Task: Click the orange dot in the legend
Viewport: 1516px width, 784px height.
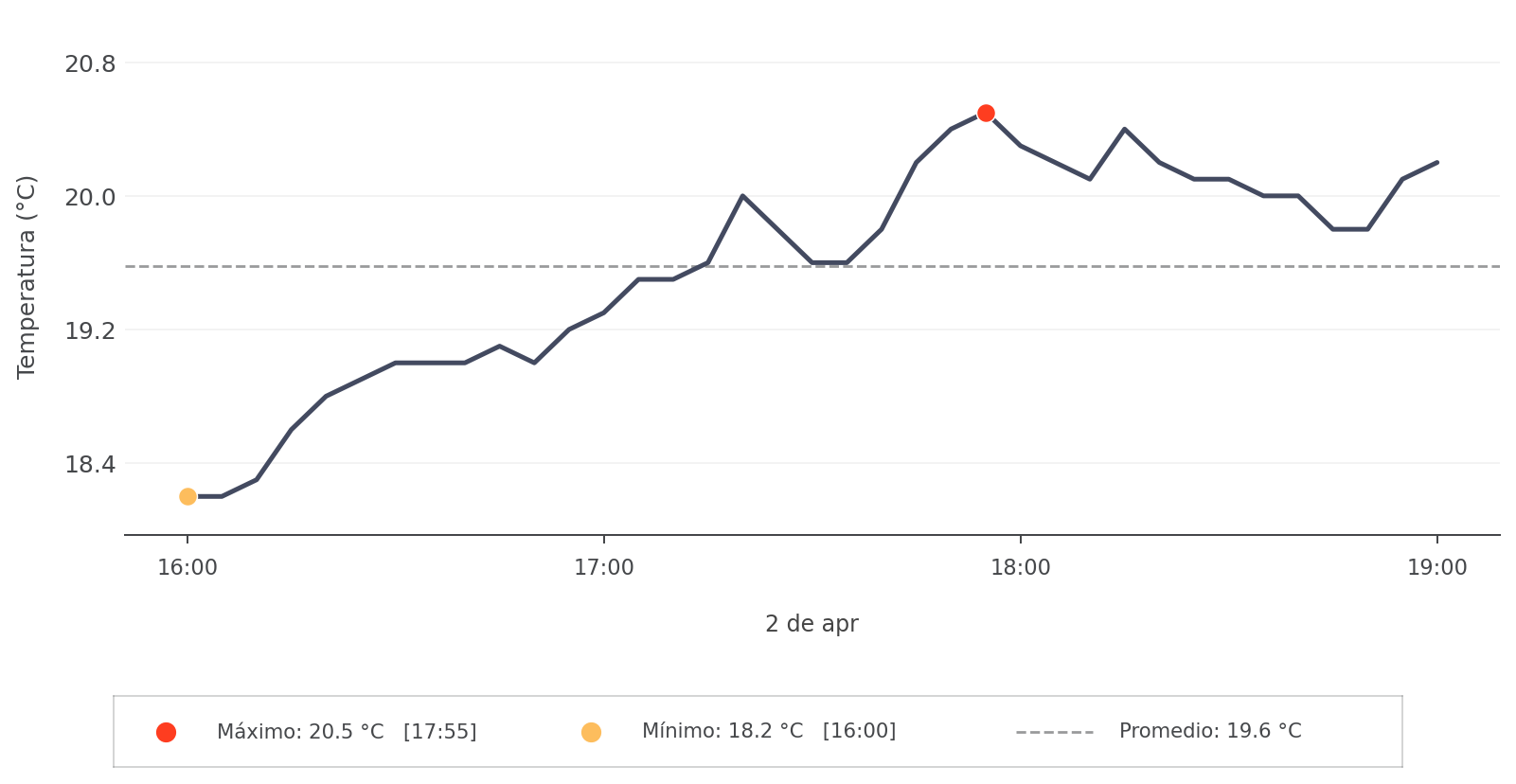Action: pos(591,732)
